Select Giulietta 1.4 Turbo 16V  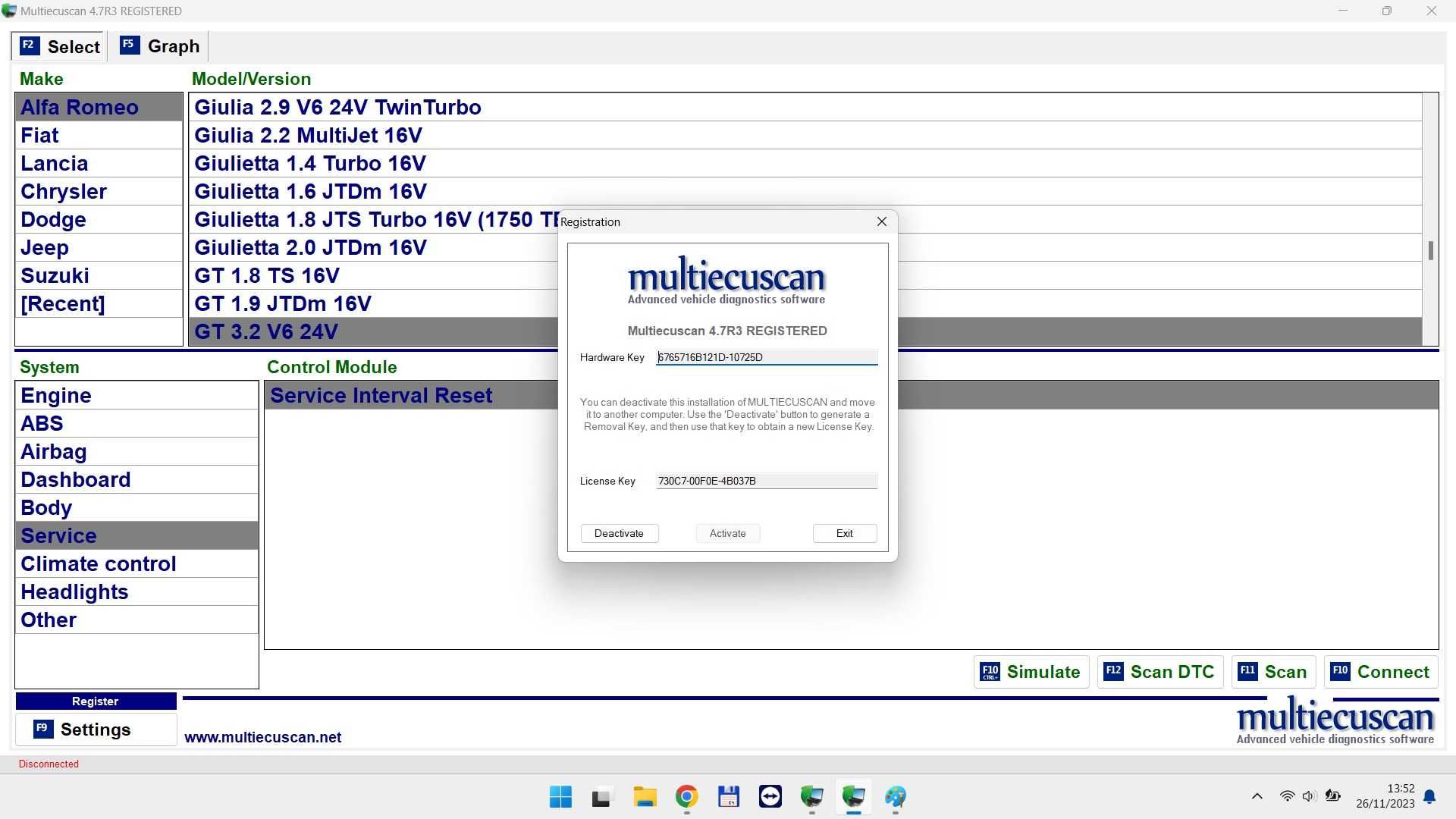tap(805, 163)
